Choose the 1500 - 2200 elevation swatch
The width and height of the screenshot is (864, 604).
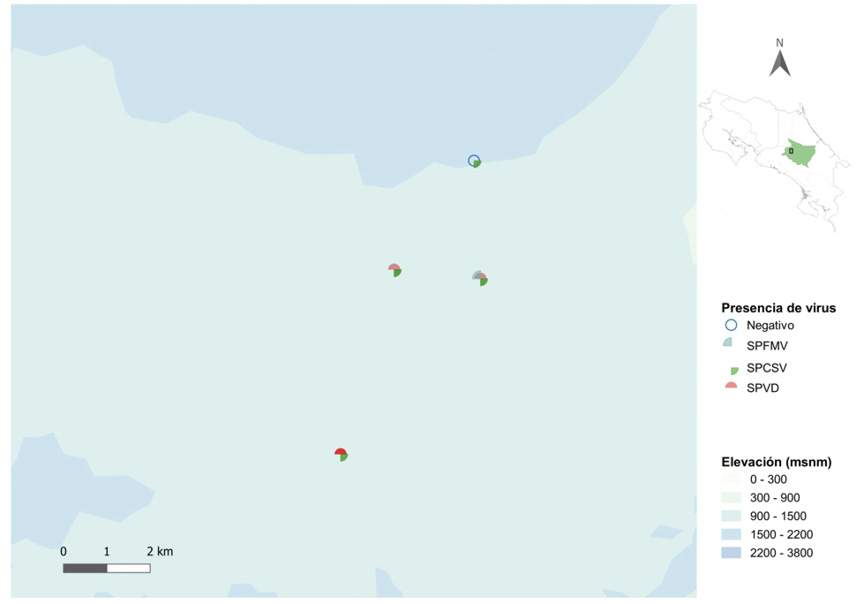(732, 534)
